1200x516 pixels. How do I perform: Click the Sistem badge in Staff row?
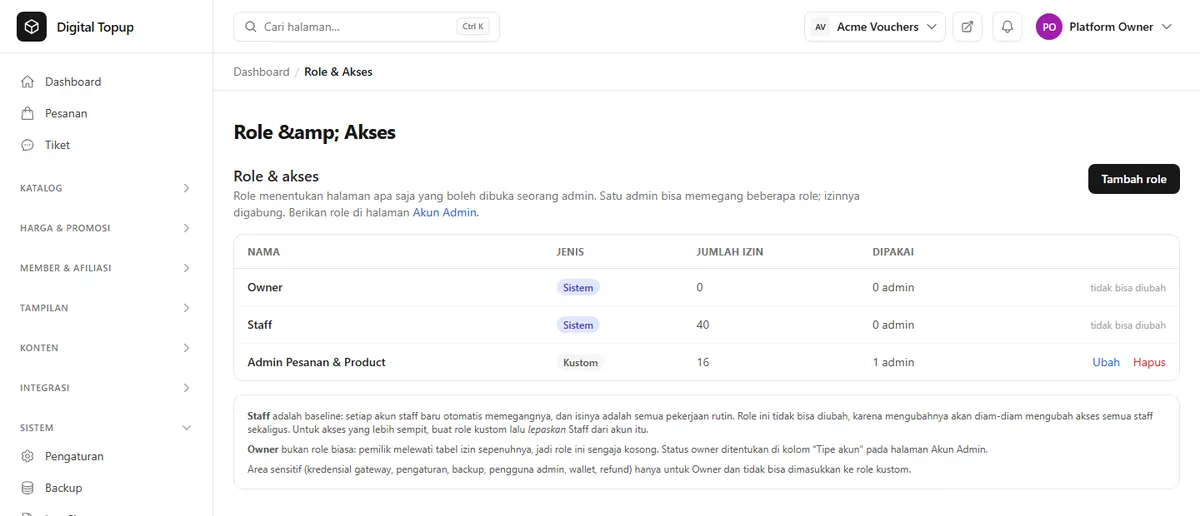(578, 325)
